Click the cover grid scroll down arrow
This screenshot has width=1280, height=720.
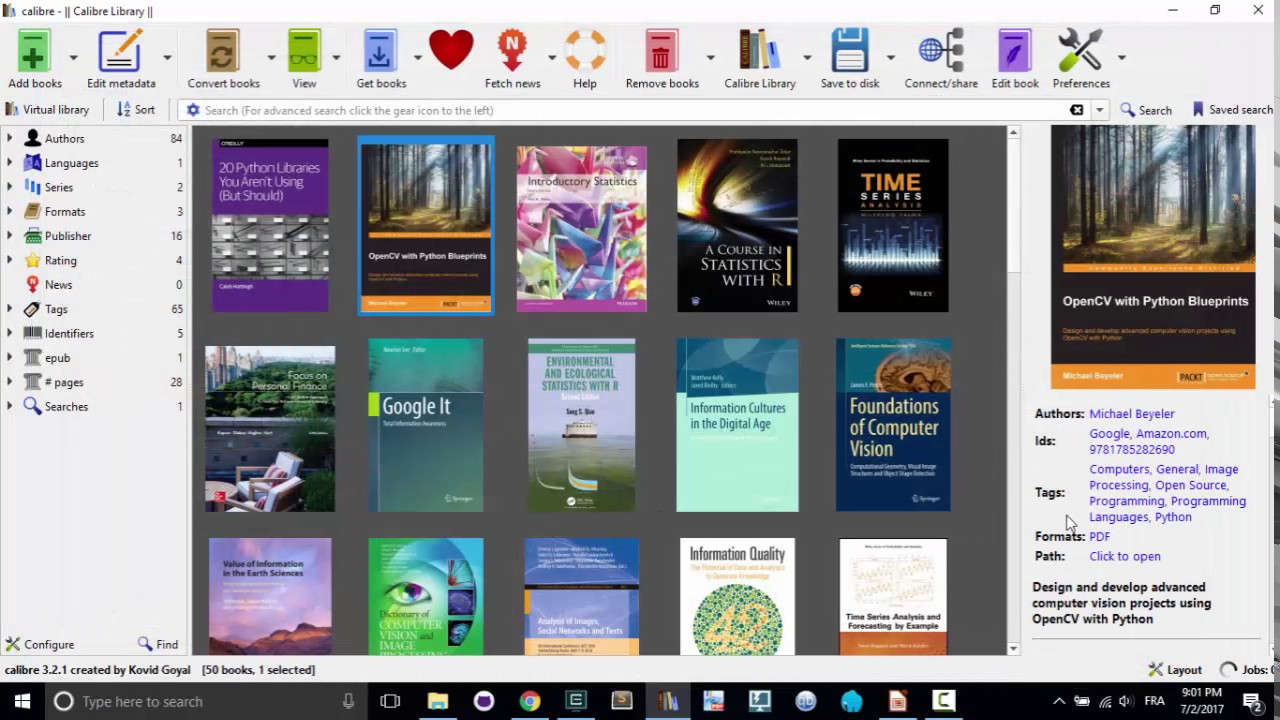[1013, 649]
